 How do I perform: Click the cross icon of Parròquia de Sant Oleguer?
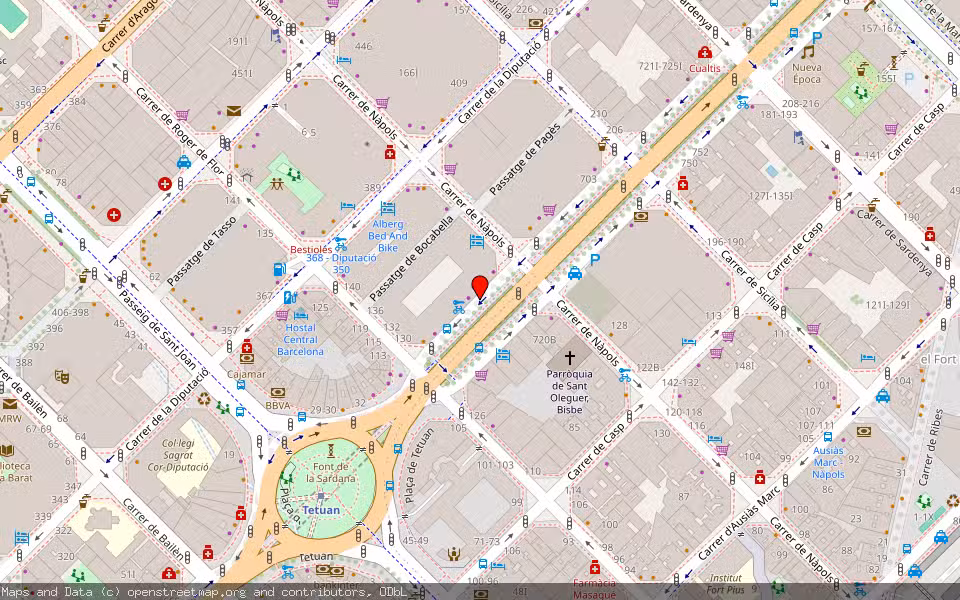[x=571, y=356]
